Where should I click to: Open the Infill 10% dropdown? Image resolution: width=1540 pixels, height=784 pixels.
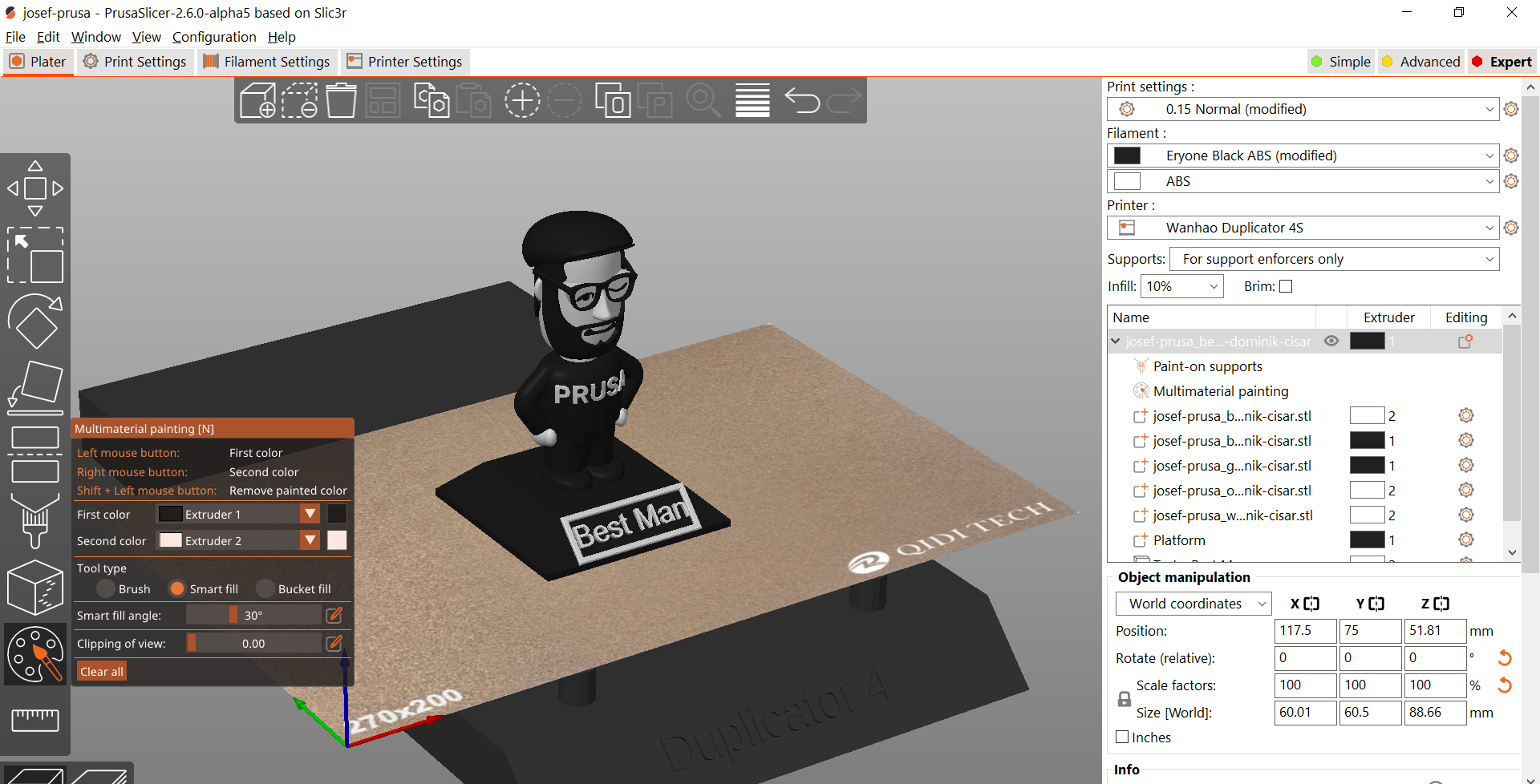click(1182, 286)
